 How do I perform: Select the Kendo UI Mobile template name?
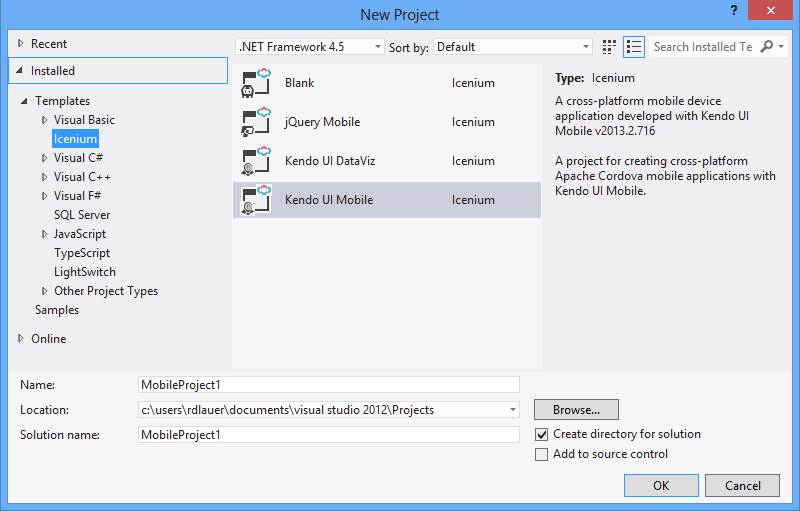(329, 200)
